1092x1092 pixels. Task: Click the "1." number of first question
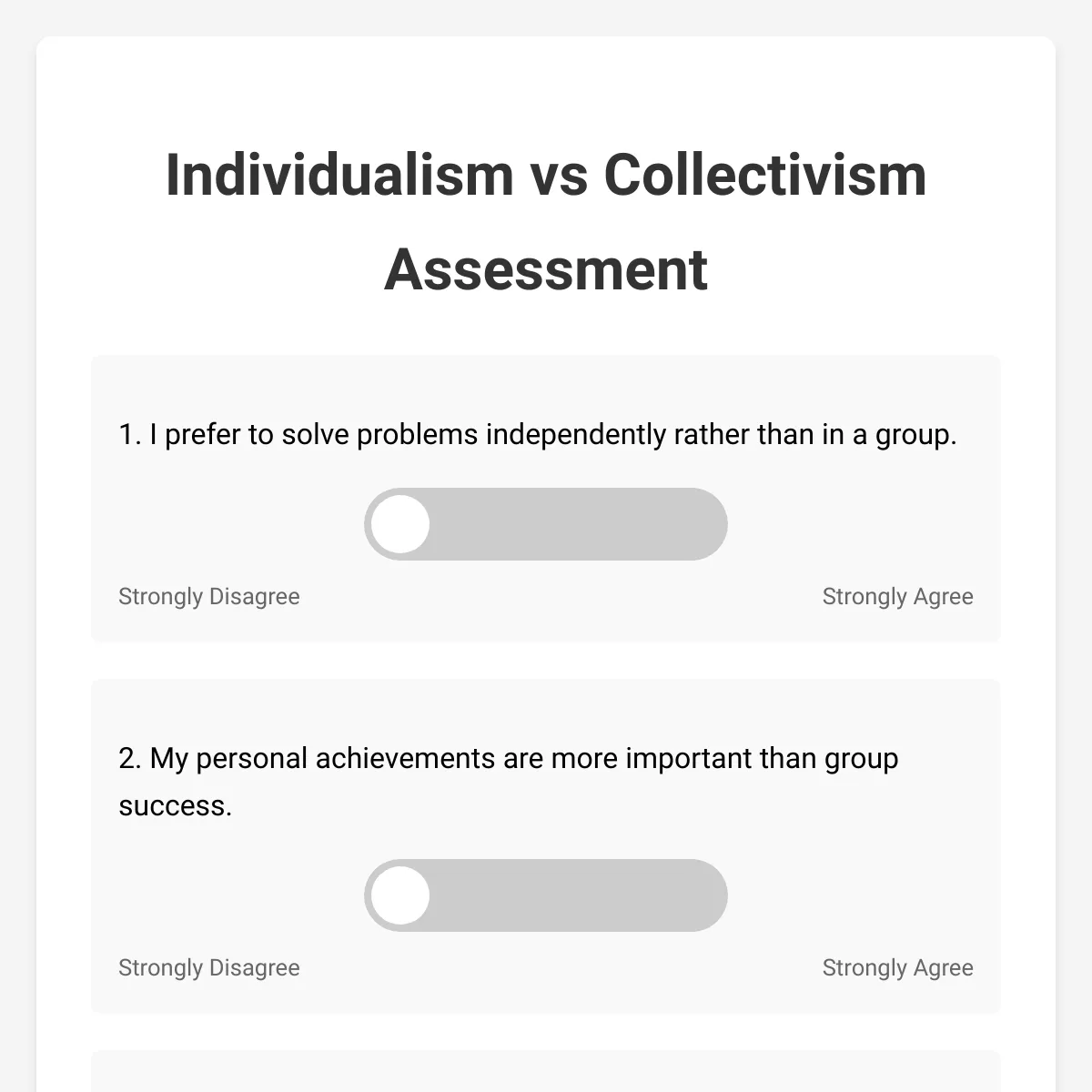pyautogui.click(x=130, y=435)
